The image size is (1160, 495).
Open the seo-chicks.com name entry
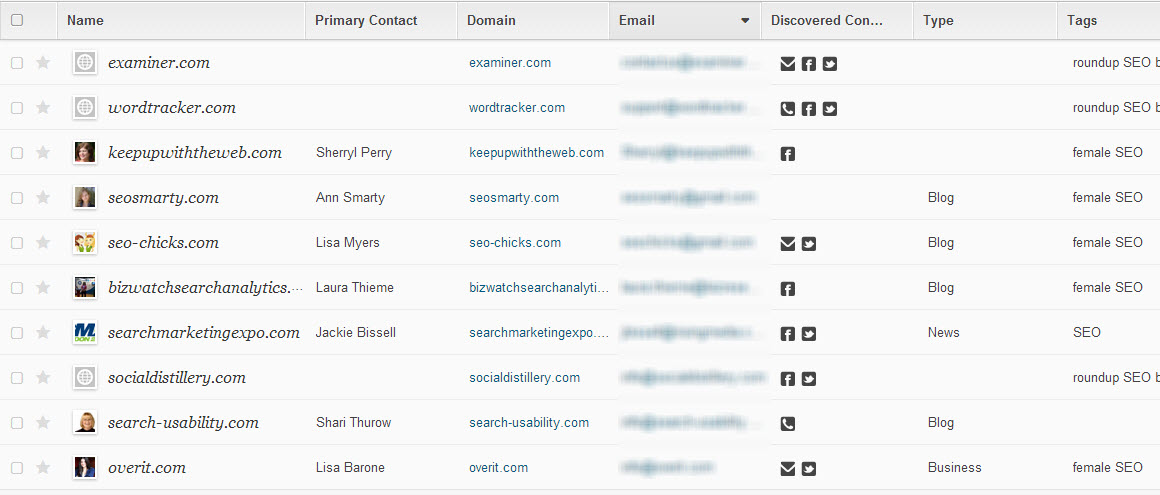click(x=163, y=243)
